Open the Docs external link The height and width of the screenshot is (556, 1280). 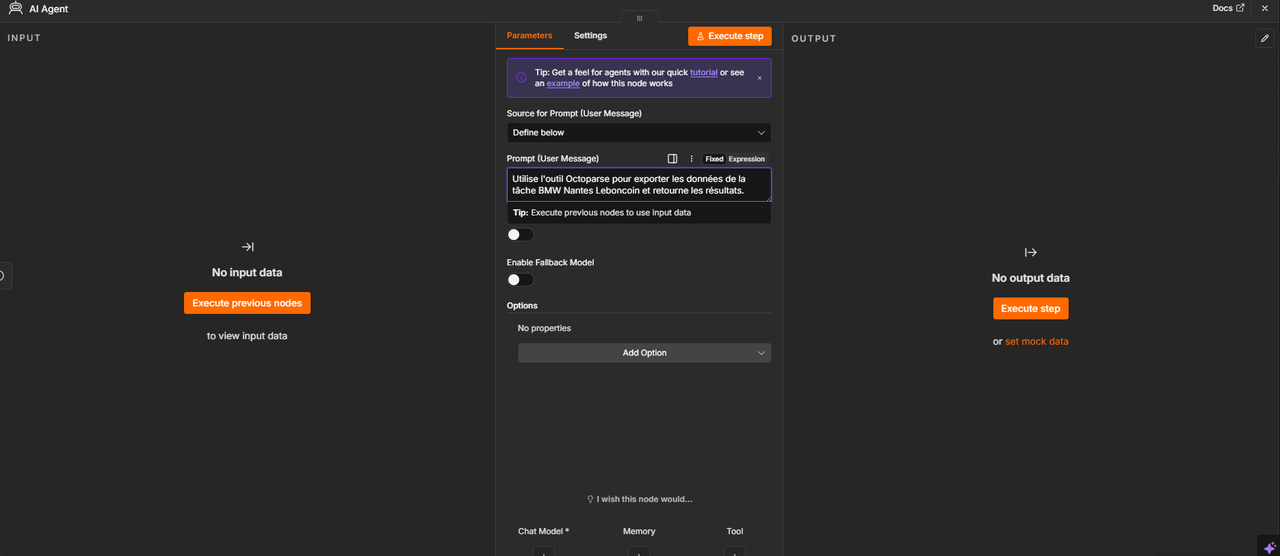[x=1228, y=8]
